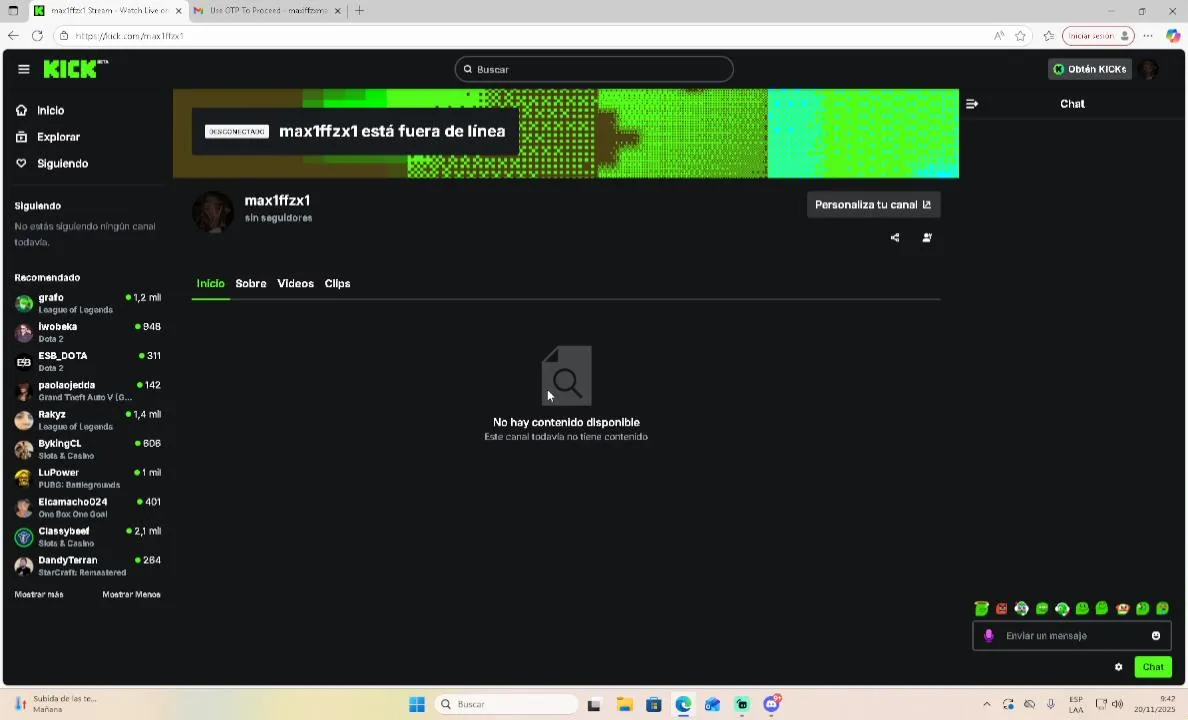Viewport: 1188px width, 720px height.
Task: Open recommended channel BykingCL
Action: pyautogui.click(x=88, y=449)
